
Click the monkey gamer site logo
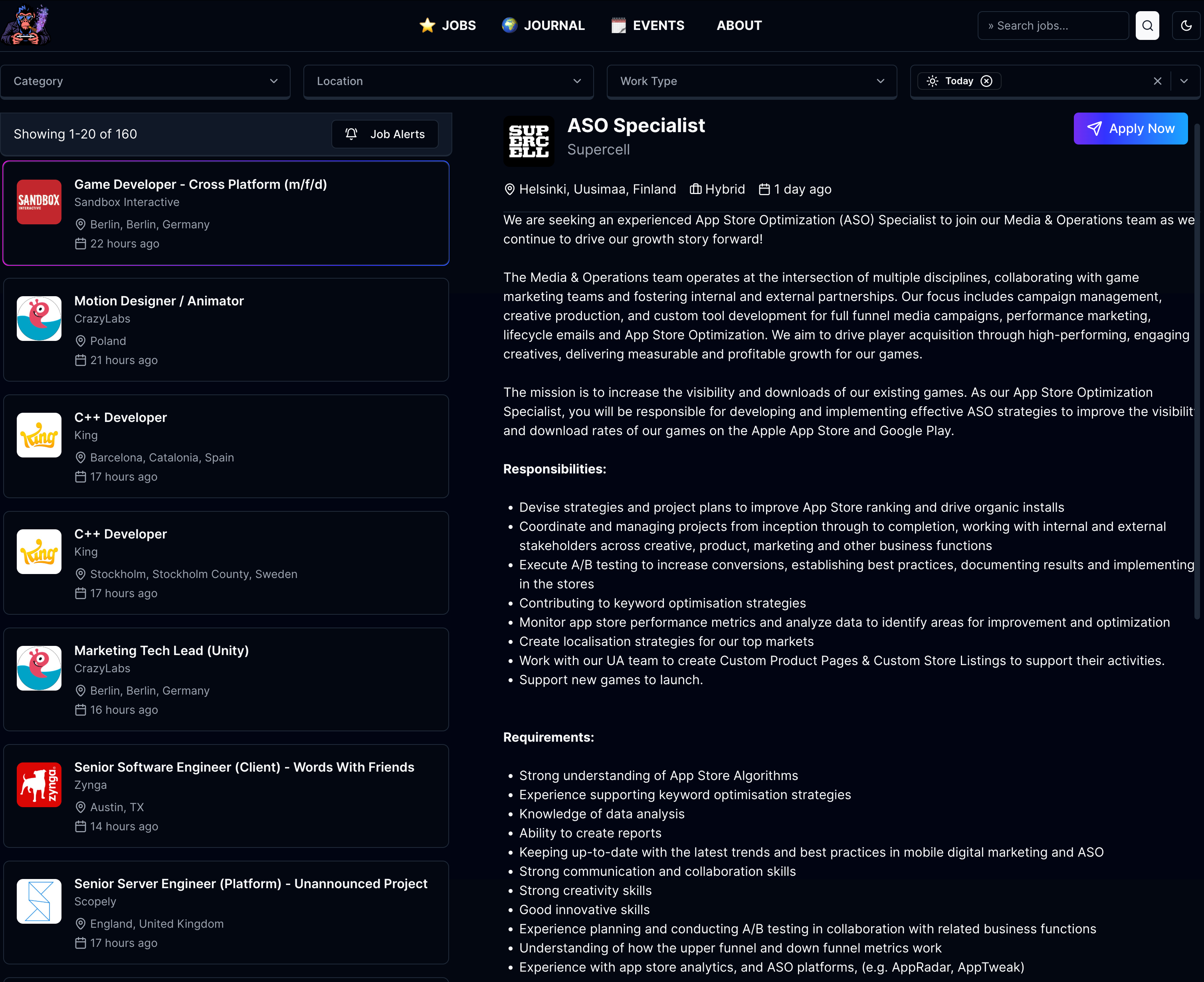(26, 25)
